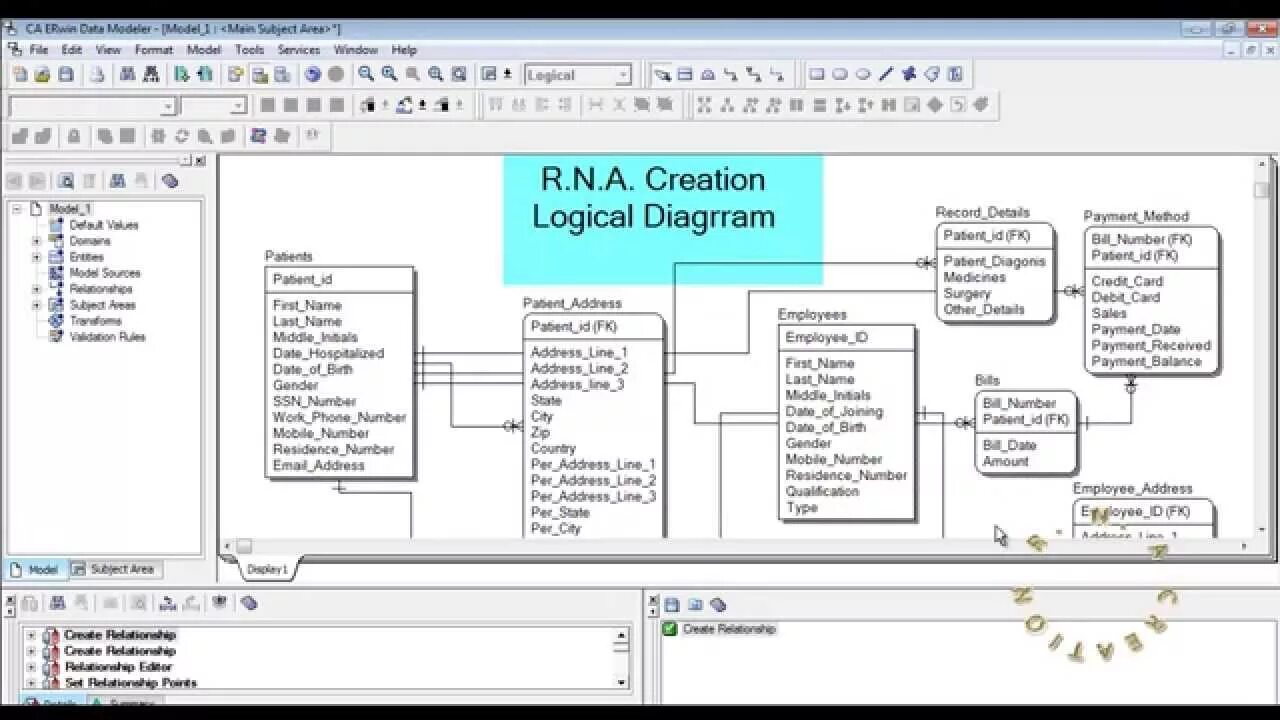1280x720 pixels.
Task: Click the action log scroll down arrow
Action: tap(622, 682)
